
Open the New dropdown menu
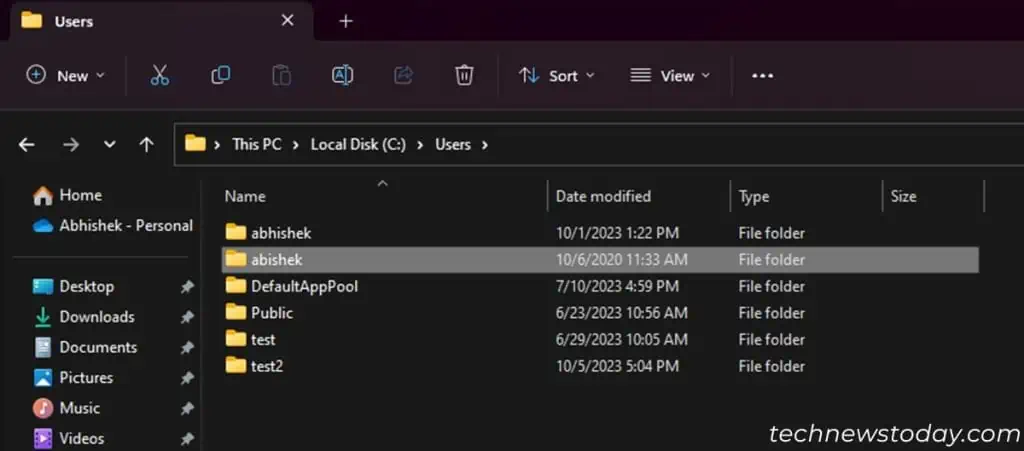tap(65, 76)
